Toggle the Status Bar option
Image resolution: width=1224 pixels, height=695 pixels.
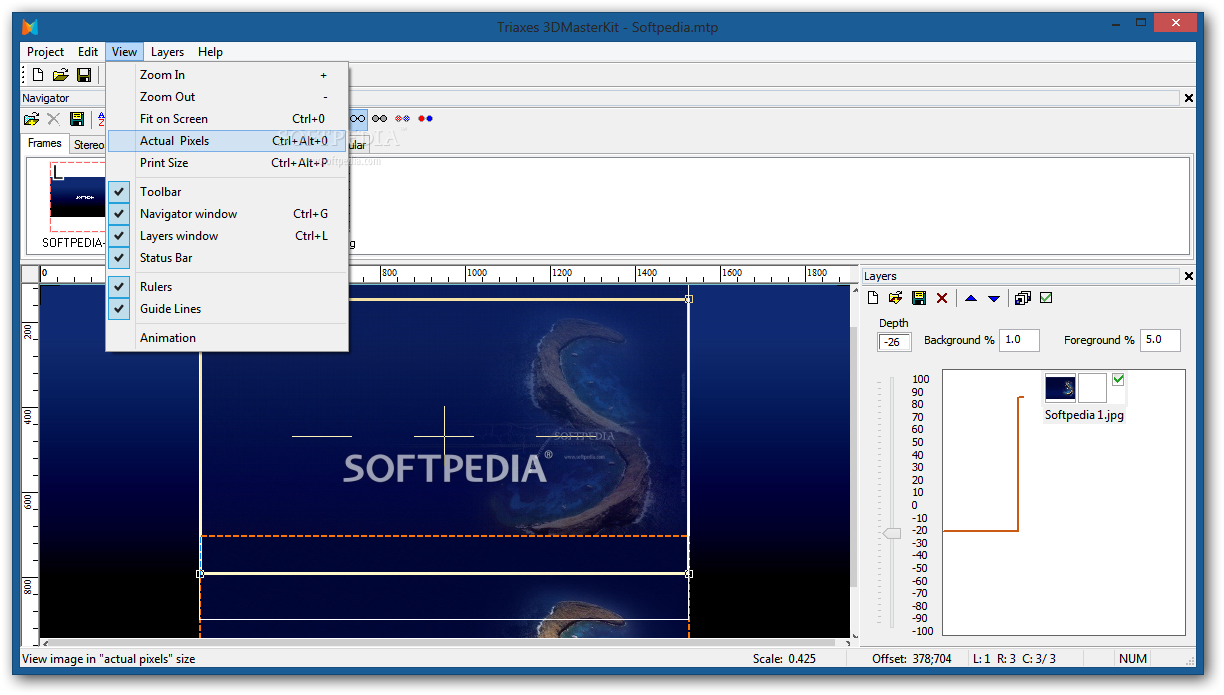(227, 258)
